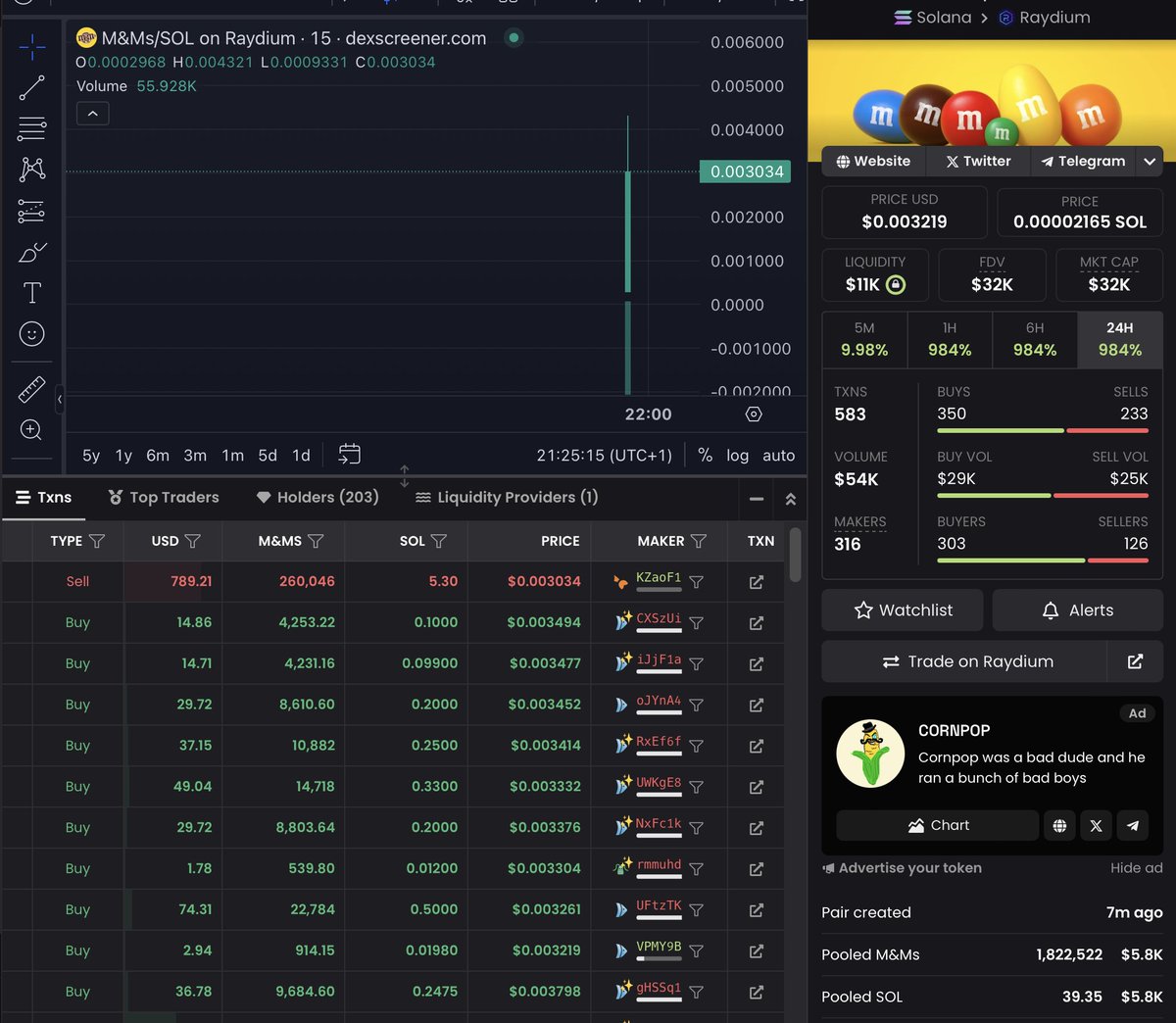1176x1023 pixels.
Task: Toggle percent scale on chart
Action: pyautogui.click(x=705, y=455)
